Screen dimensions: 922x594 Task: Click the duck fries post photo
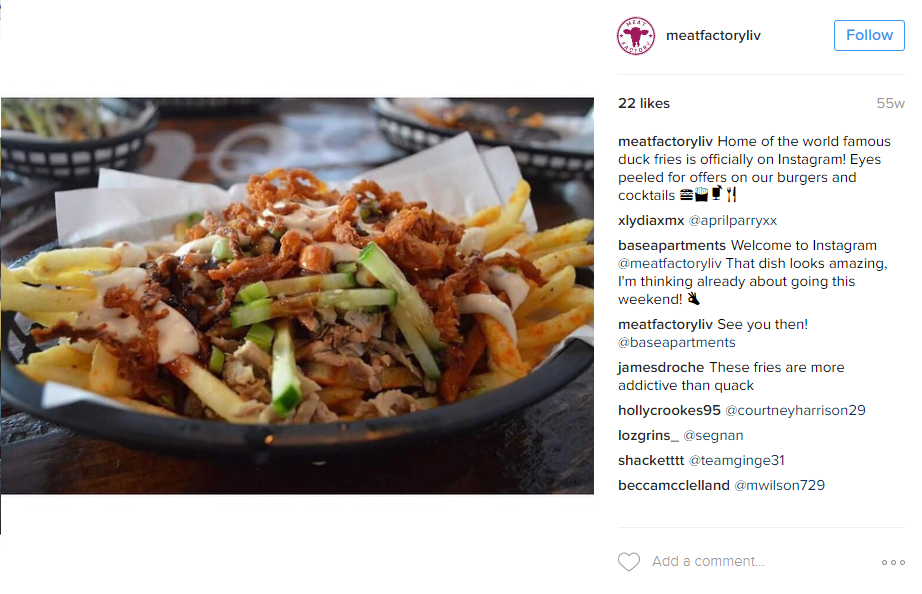click(x=297, y=296)
